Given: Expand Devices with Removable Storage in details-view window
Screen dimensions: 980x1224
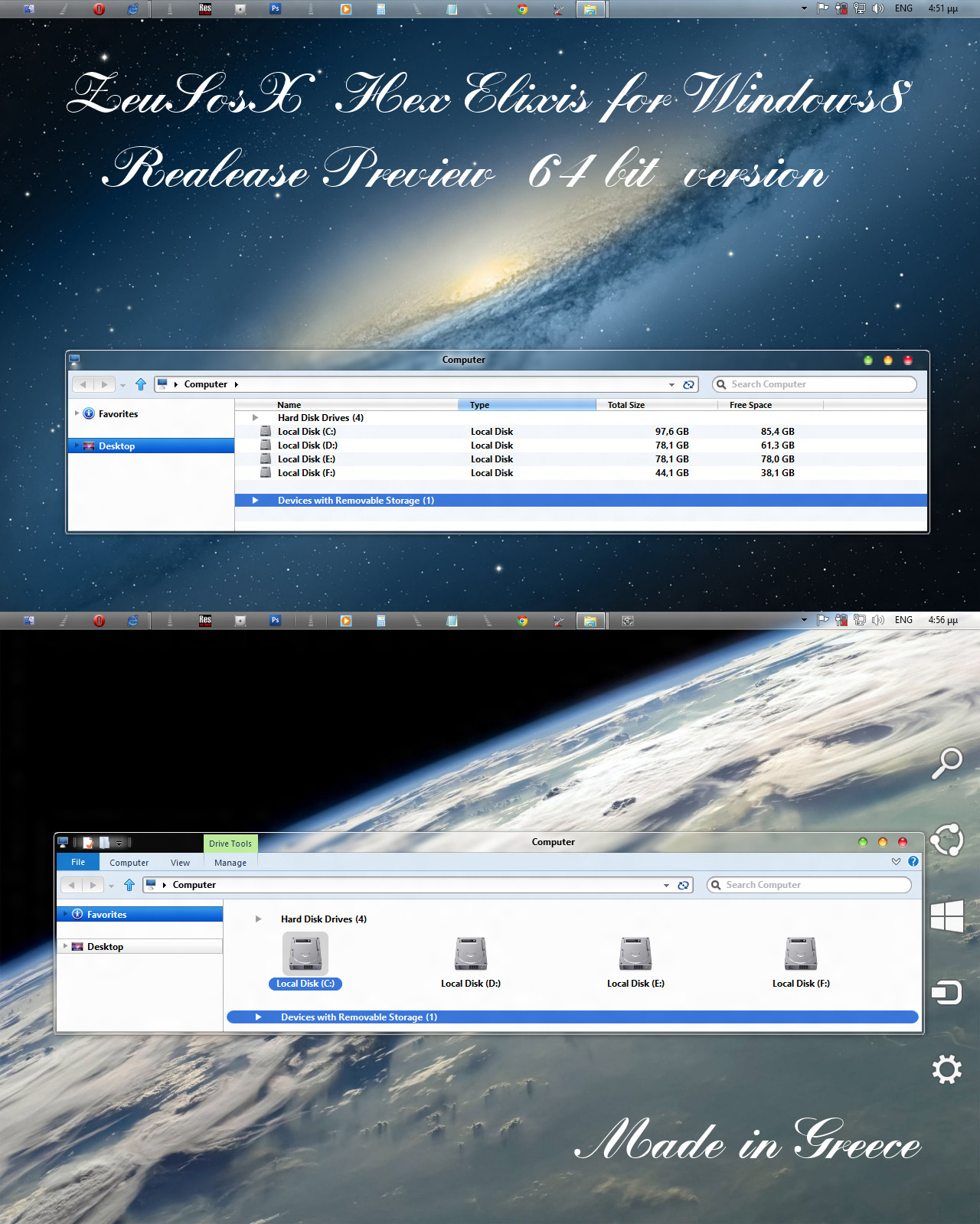Looking at the screenshot, I should coord(255,501).
